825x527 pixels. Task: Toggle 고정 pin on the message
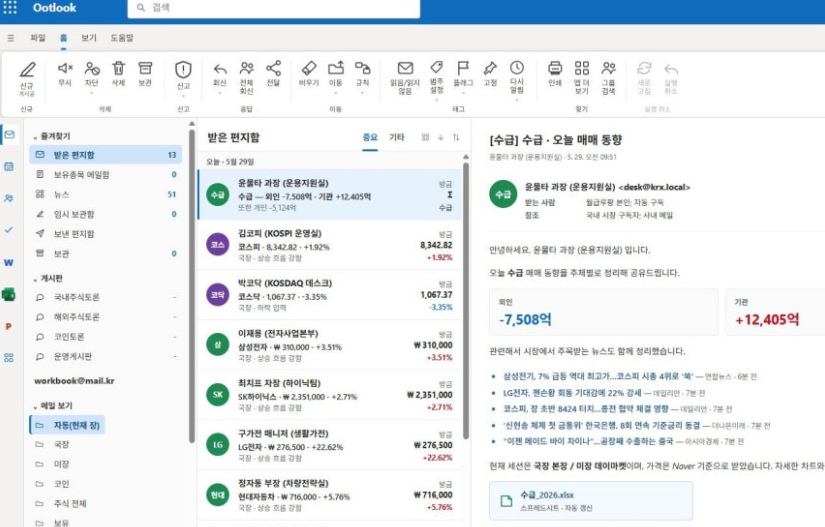(490, 68)
